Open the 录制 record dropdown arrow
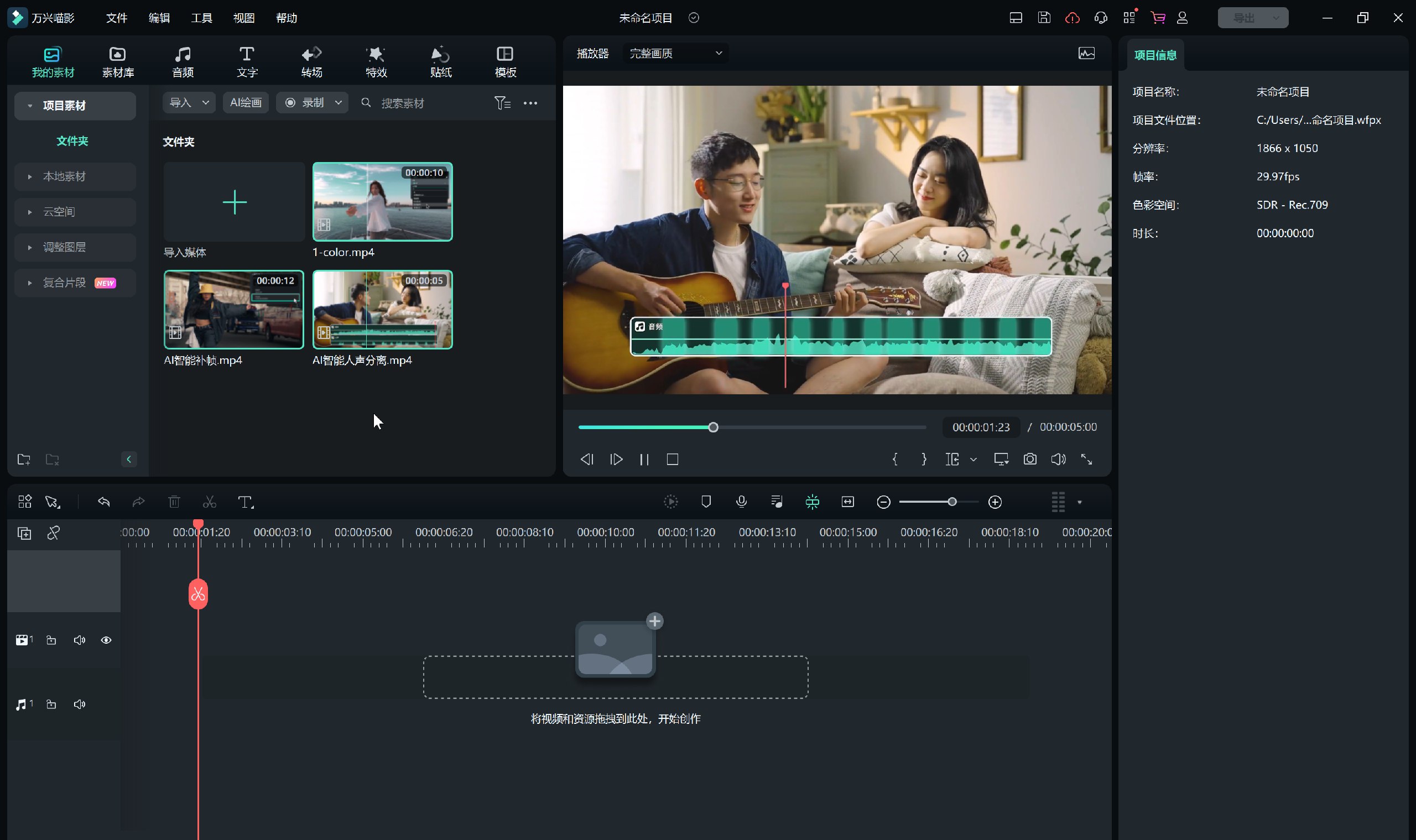1416x840 pixels. click(338, 102)
